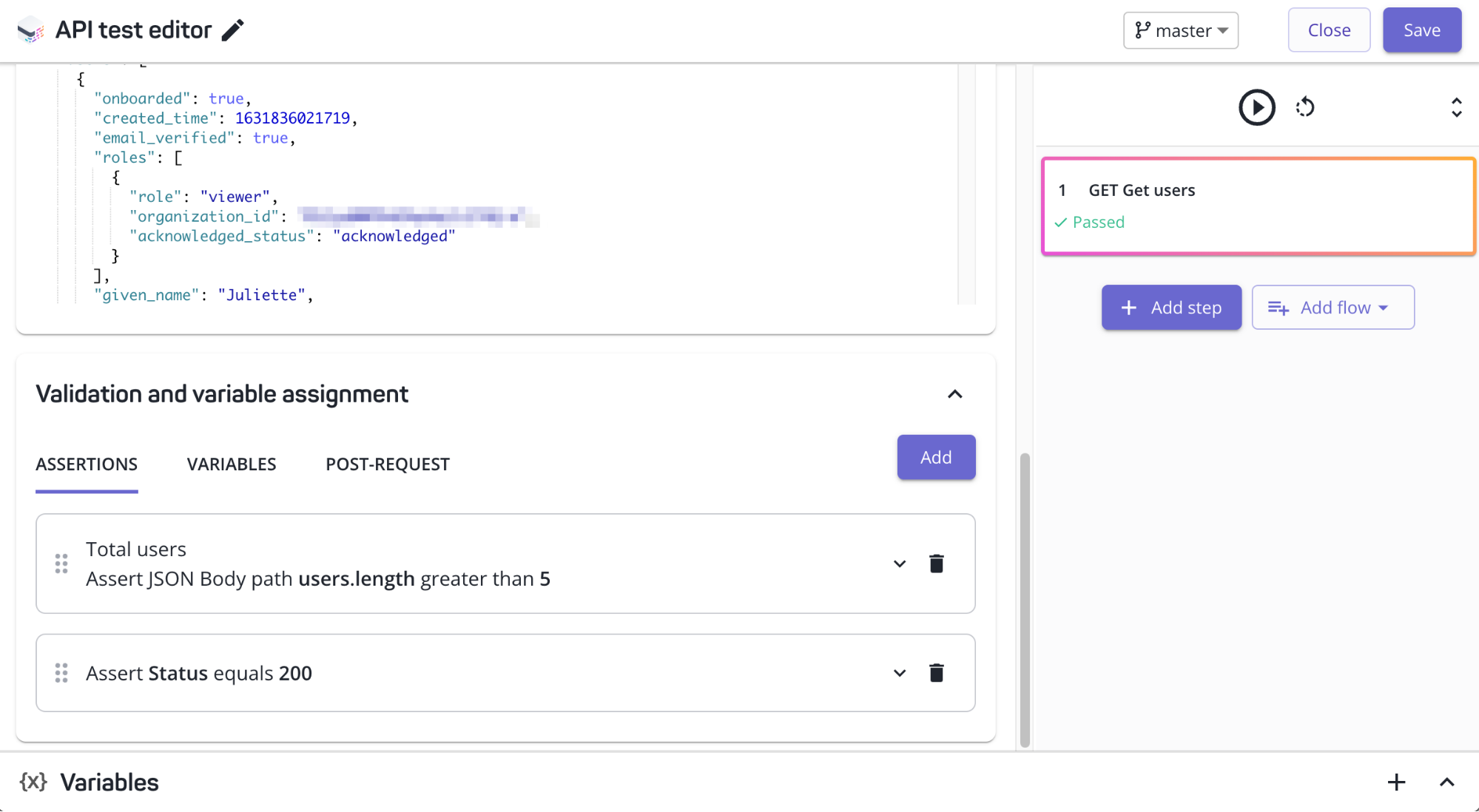
Task: Click the drag handle of Status assertion
Action: point(61,673)
